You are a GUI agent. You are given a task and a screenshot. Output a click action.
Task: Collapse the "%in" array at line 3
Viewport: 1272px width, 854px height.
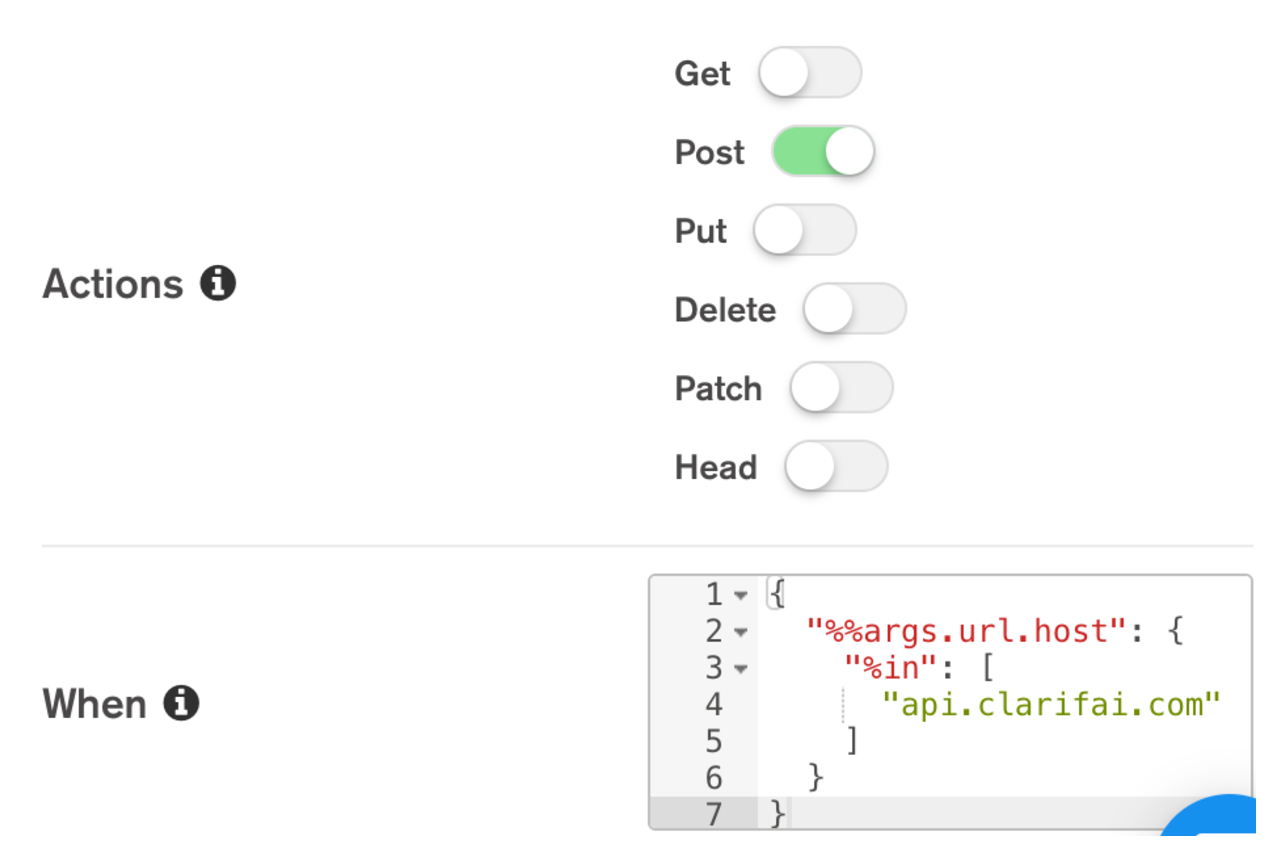[740, 669]
